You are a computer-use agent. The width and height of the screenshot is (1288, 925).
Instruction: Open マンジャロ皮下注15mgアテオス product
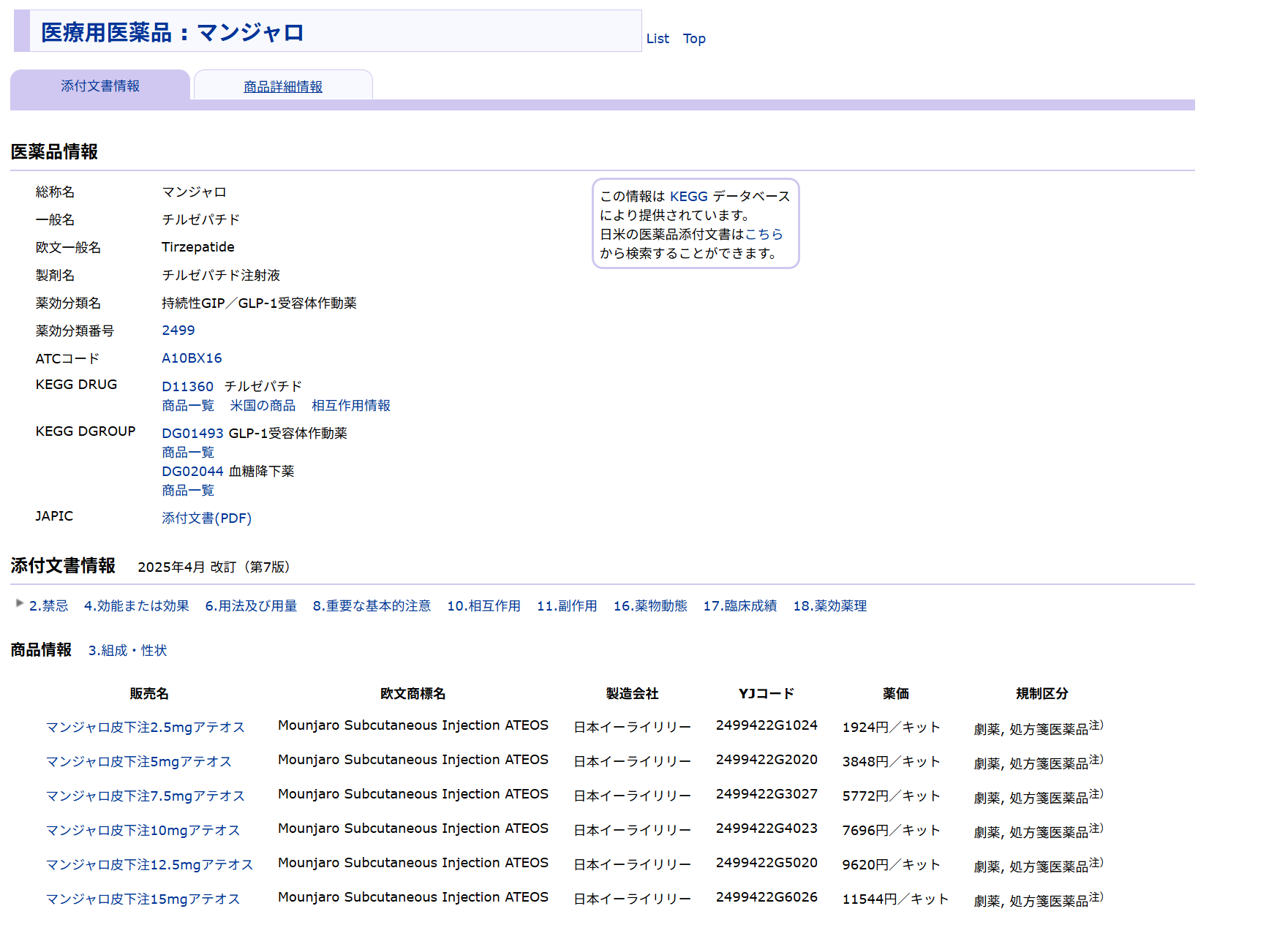coord(143,899)
